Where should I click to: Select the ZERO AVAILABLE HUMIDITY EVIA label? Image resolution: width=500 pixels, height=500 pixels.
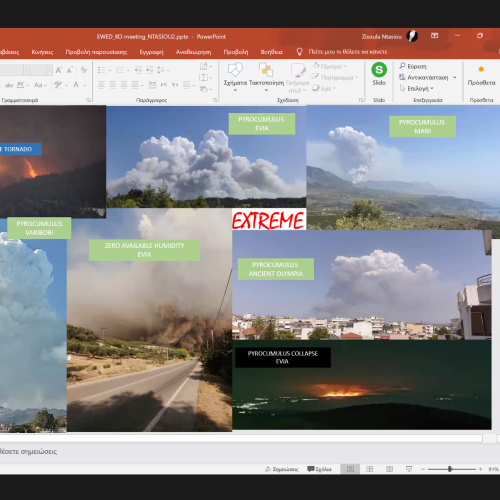(144, 250)
